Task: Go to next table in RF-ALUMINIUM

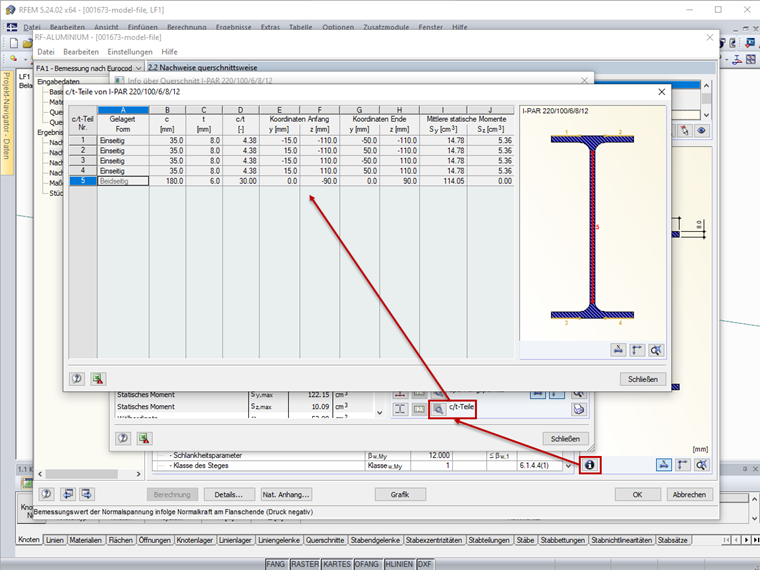Action: point(87,494)
